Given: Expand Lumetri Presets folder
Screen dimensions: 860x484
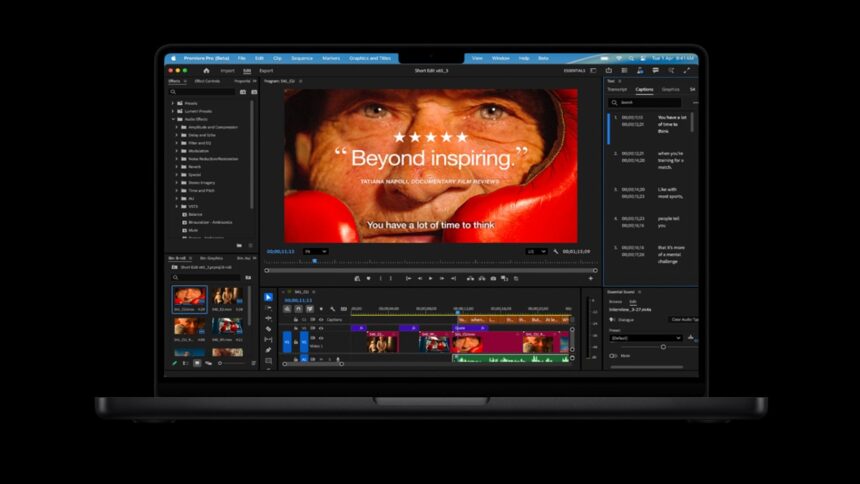Looking at the screenshot, I should pyautogui.click(x=173, y=111).
